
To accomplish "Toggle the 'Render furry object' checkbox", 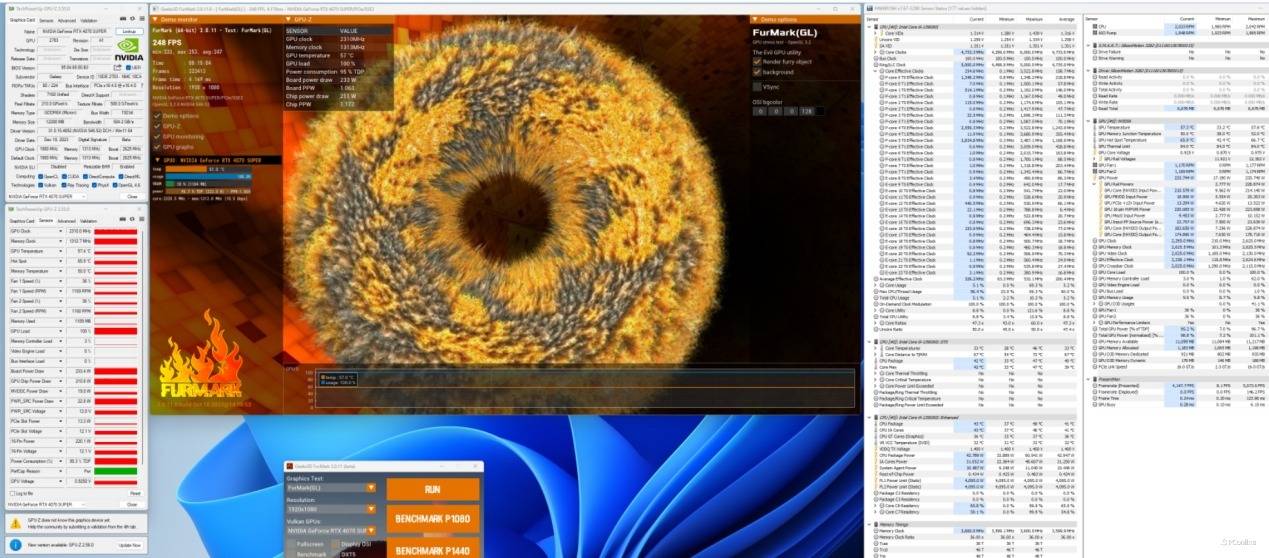I will (x=757, y=61).
